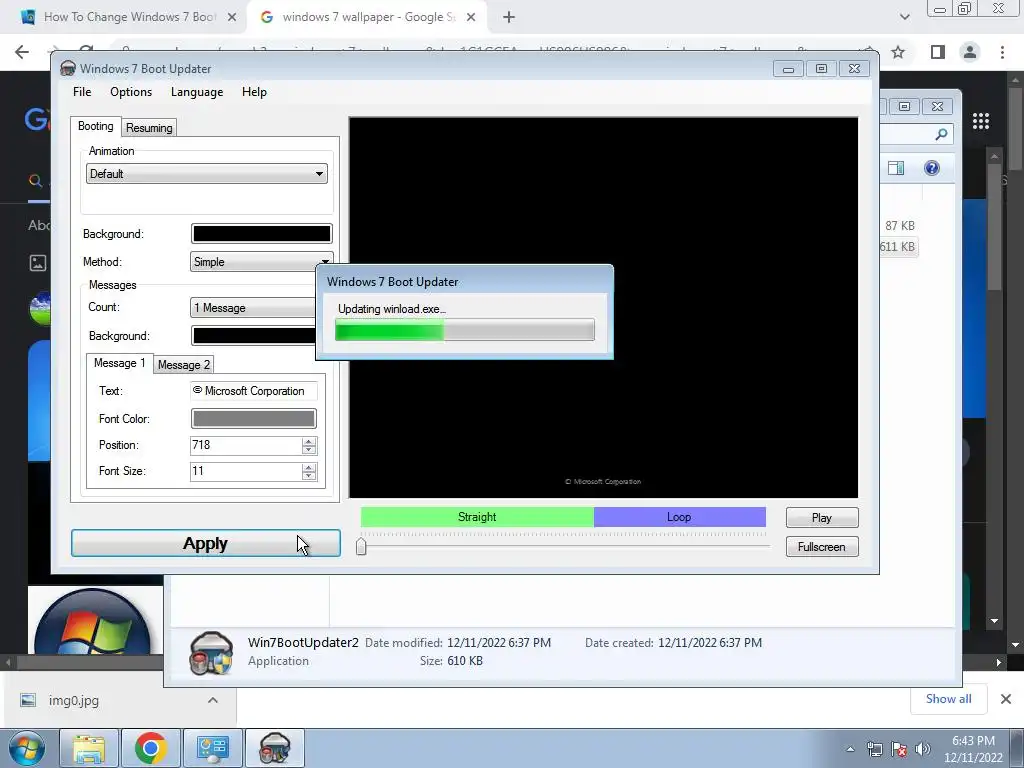This screenshot has width=1024, height=768.
Task: Click the Win7BootUpdater2 application icon in details pane
Action: 211,653
